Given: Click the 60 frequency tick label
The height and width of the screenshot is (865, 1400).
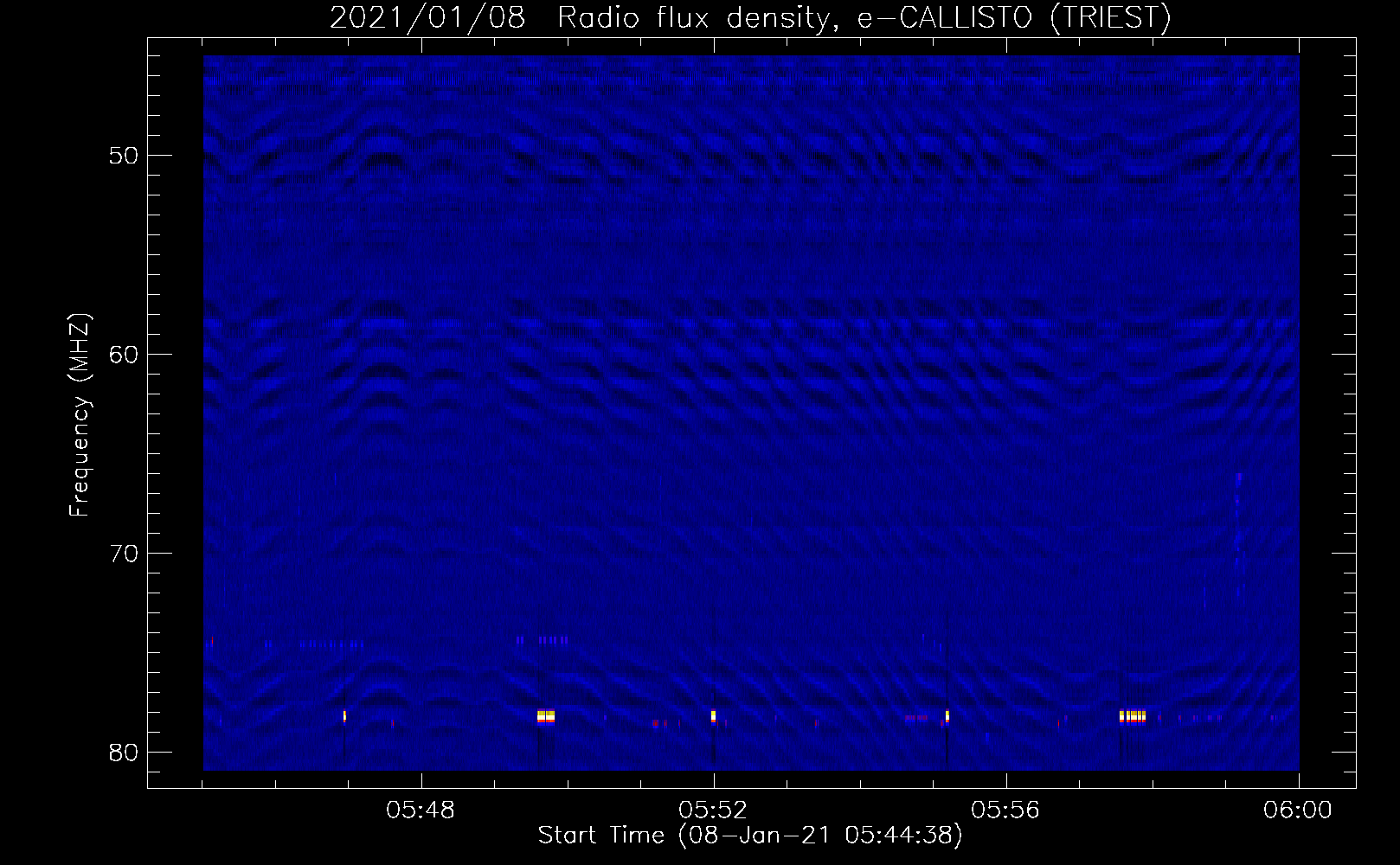Looking at the screenshot, I should click(124, 355).
